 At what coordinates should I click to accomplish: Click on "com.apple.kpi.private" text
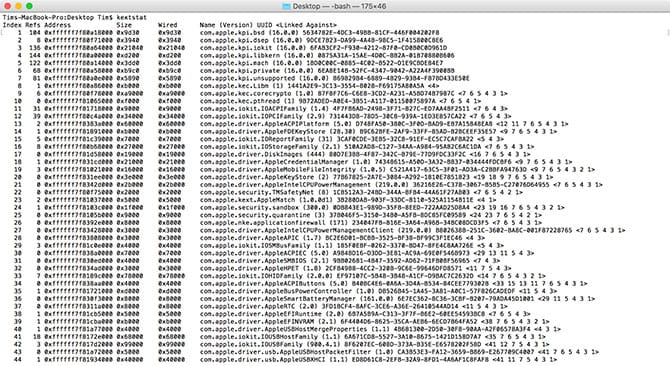tap(239, 71)
